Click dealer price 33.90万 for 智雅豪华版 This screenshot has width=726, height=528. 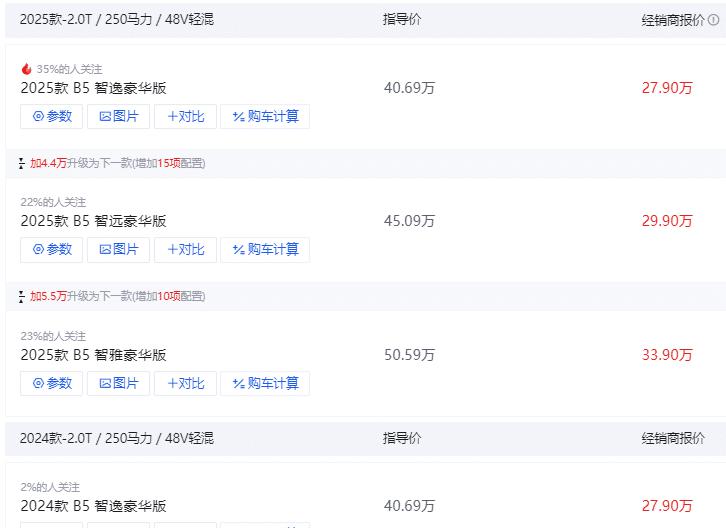[667, 355]
